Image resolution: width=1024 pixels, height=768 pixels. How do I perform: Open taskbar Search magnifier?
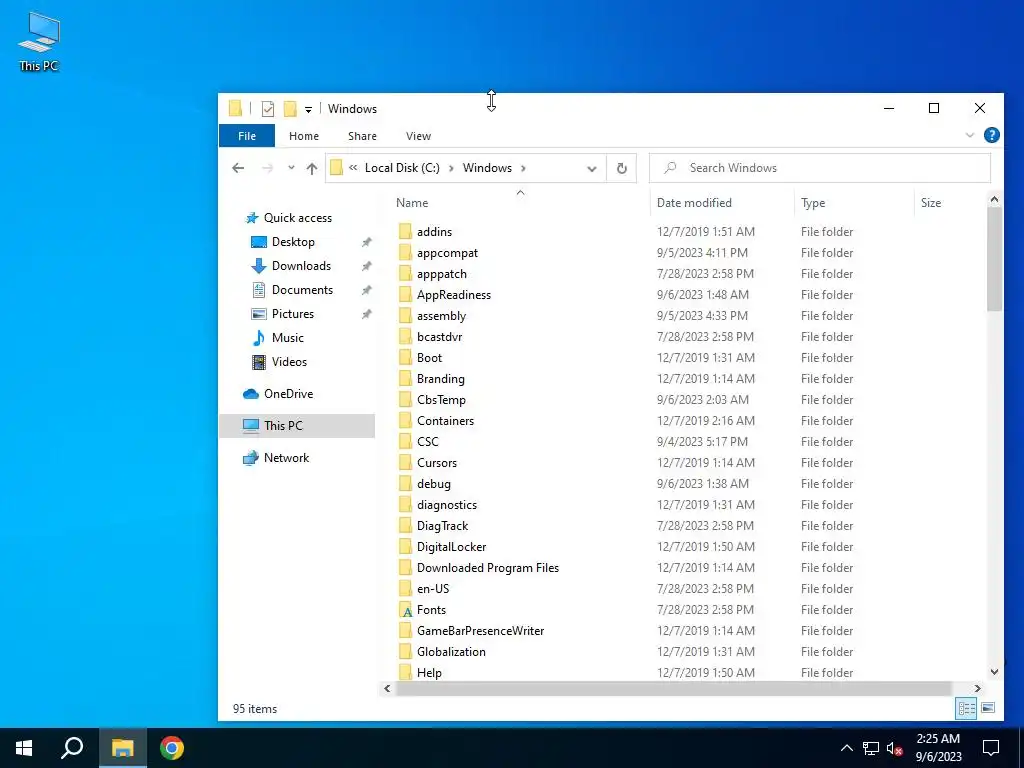[x=72, y=748]
